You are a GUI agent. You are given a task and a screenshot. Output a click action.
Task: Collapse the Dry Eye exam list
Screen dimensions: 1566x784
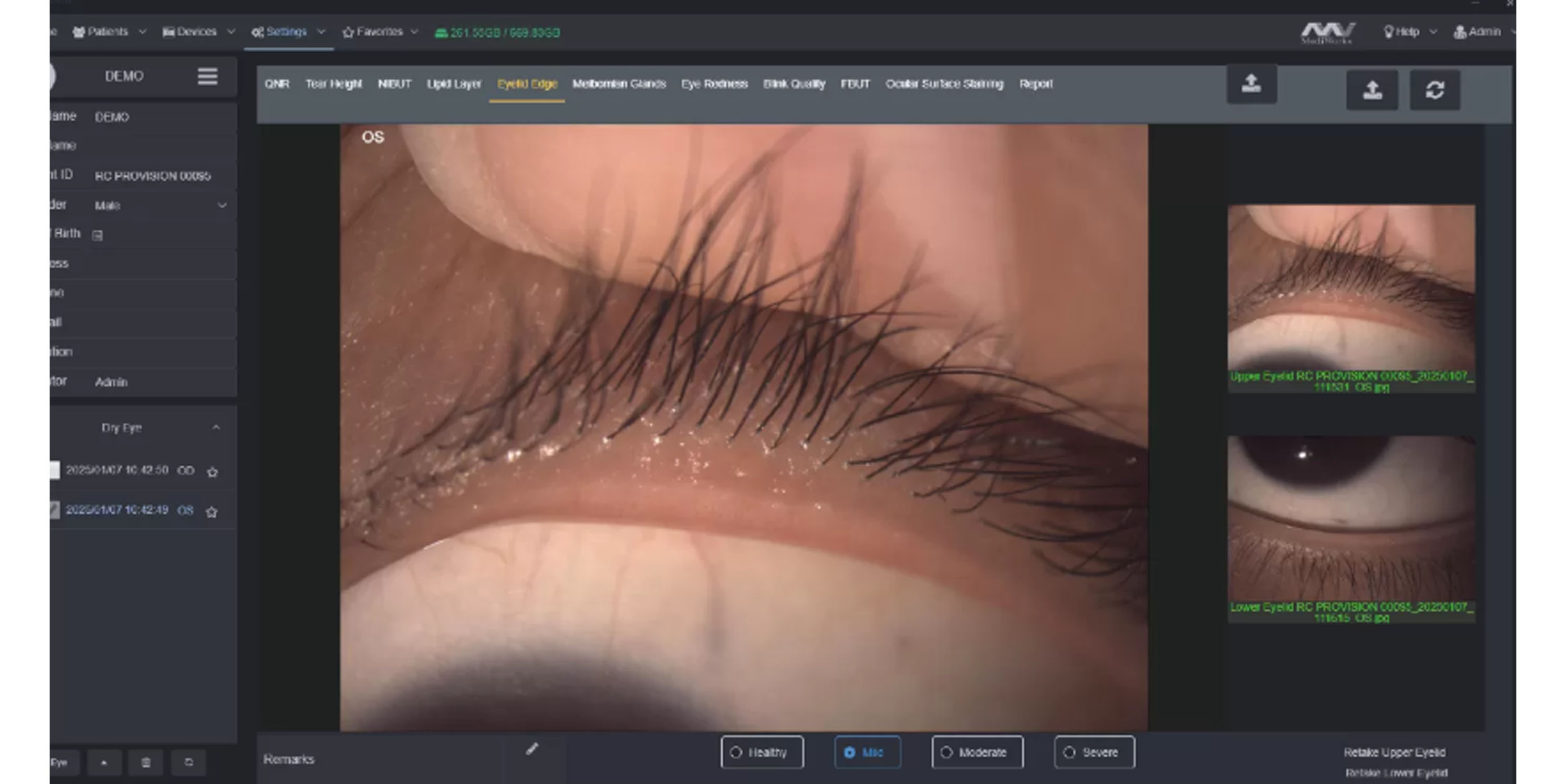(216, 428)
